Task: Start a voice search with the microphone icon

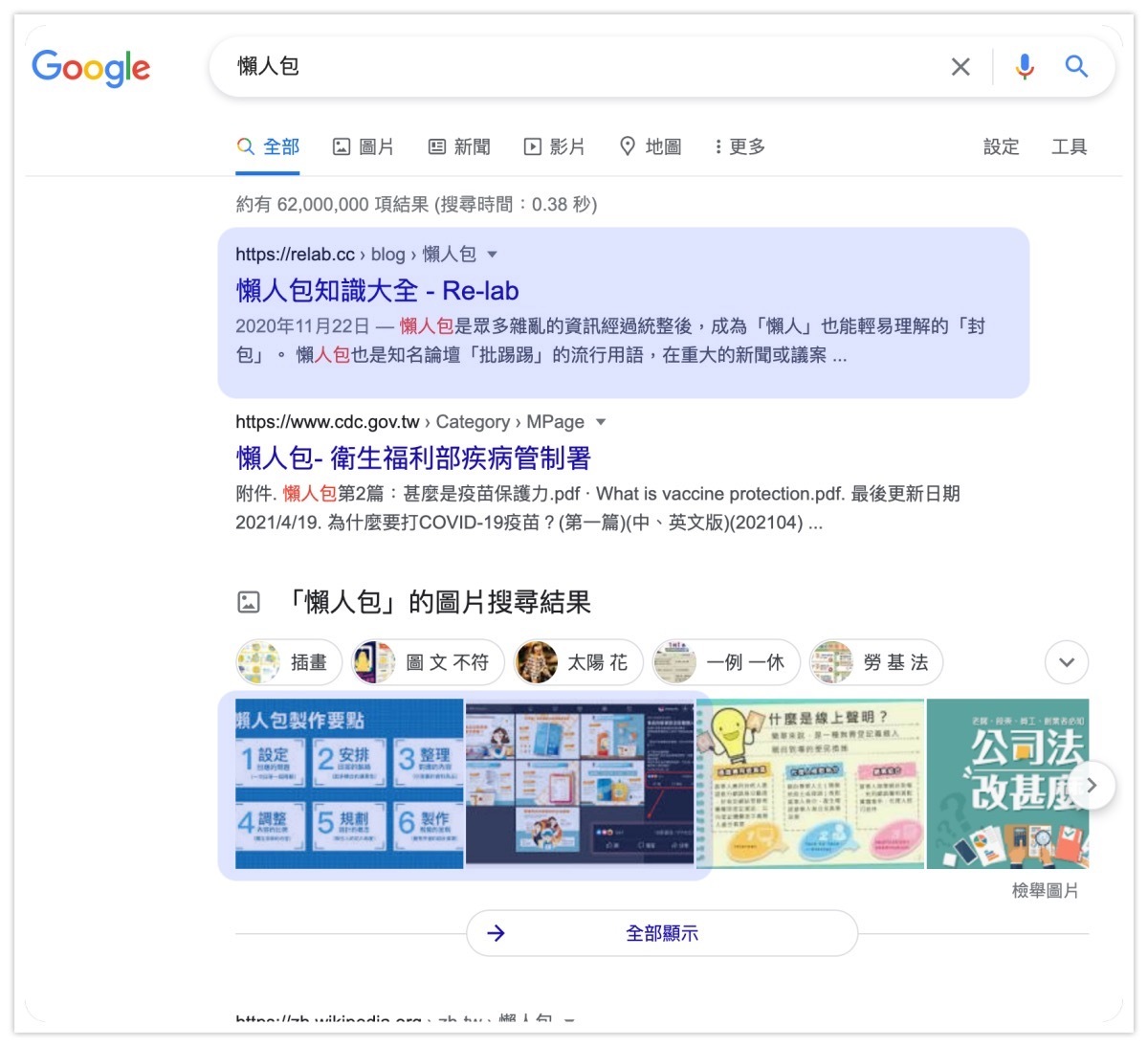Action: coord(1023,67)
